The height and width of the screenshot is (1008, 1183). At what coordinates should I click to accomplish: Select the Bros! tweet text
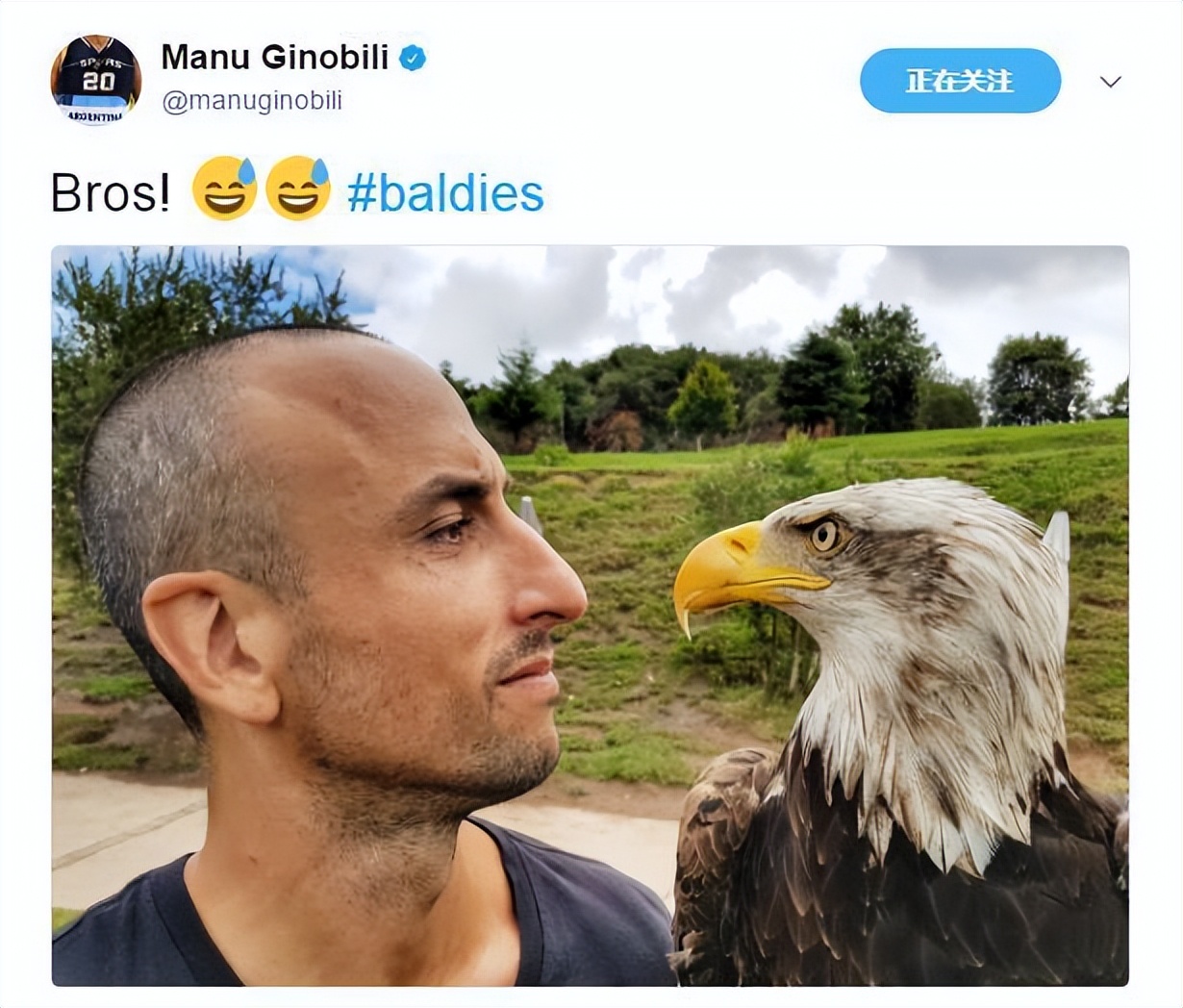(111, 192)
